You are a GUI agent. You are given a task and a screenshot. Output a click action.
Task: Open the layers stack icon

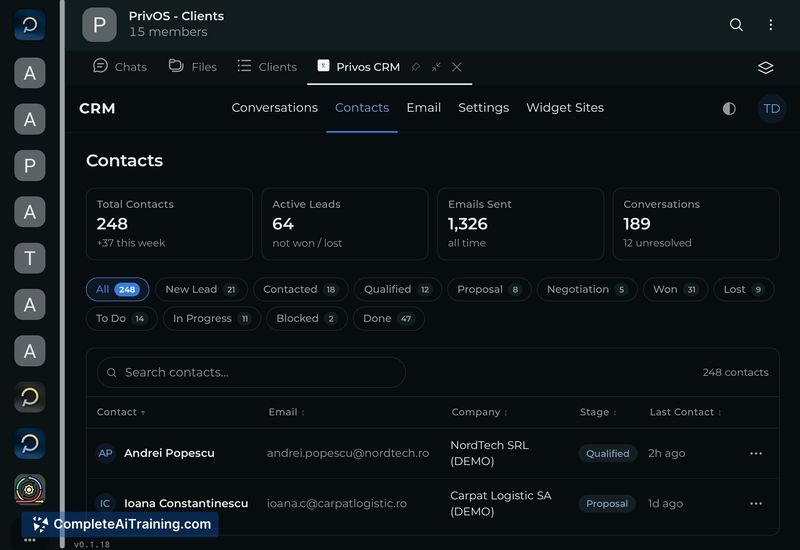[x=765, y=67]
